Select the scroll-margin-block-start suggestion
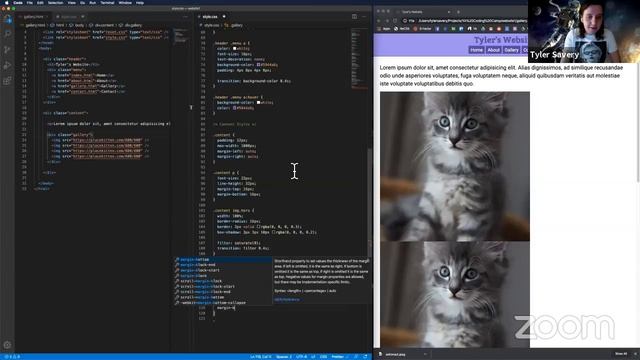This screenshot has height=360, width=640. coord(223,287)
